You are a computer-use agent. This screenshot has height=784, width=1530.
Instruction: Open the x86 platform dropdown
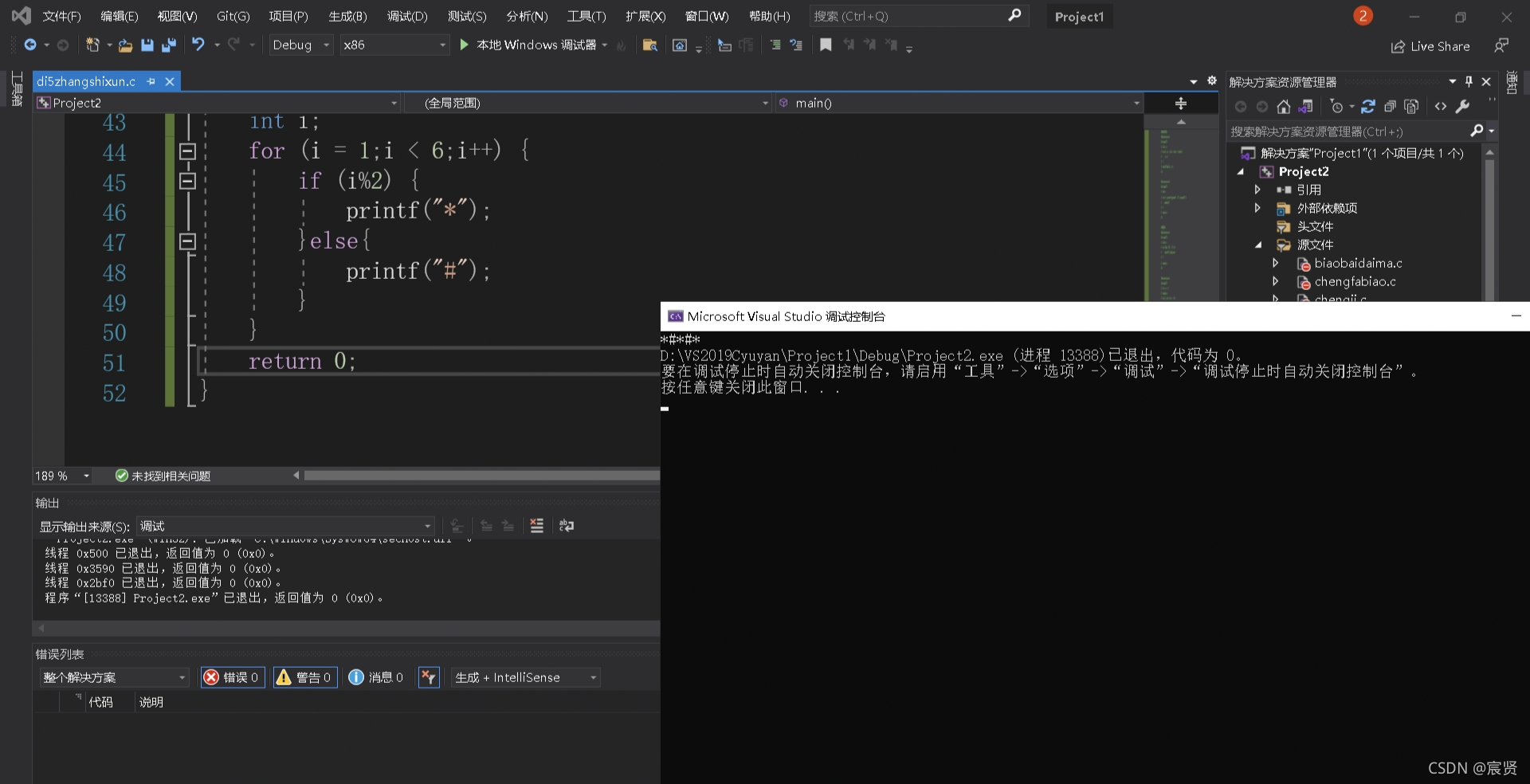pos(394,45)
